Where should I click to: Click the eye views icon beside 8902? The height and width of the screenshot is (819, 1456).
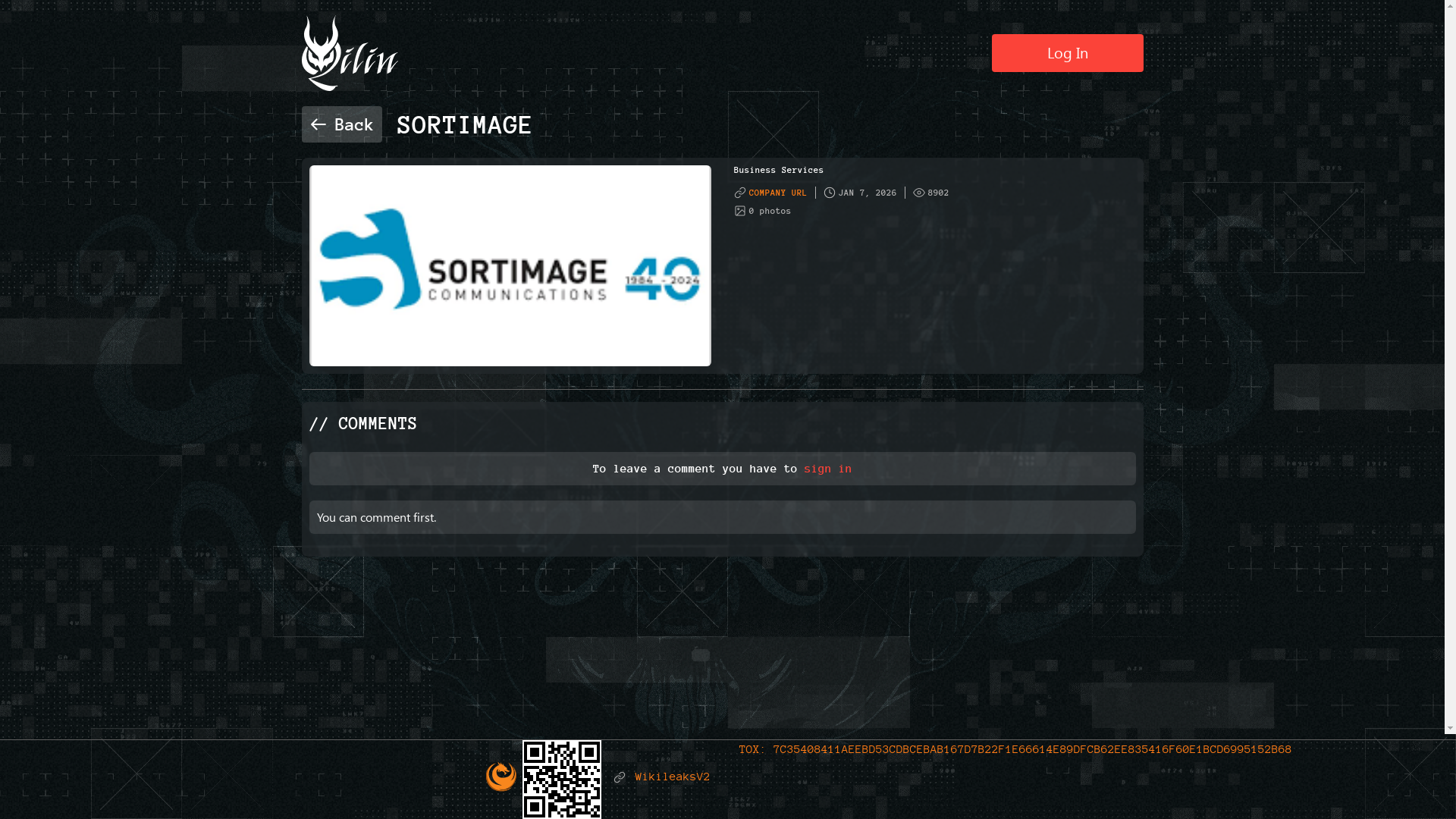tap(919, 193)
